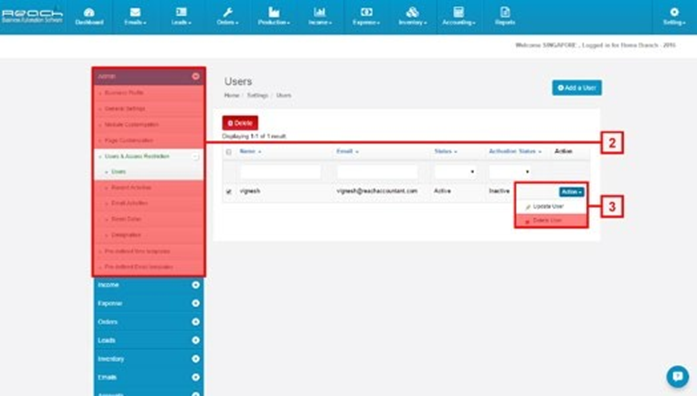Image resolution: width=697 pixels, height=396 pixels.
Task: Expand the Income sidebar section
Action: [196, 285]
